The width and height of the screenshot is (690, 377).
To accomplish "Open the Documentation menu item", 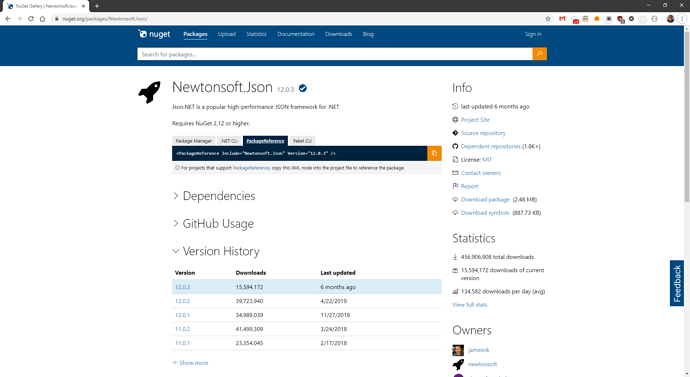I will click(x=296, y=34).
